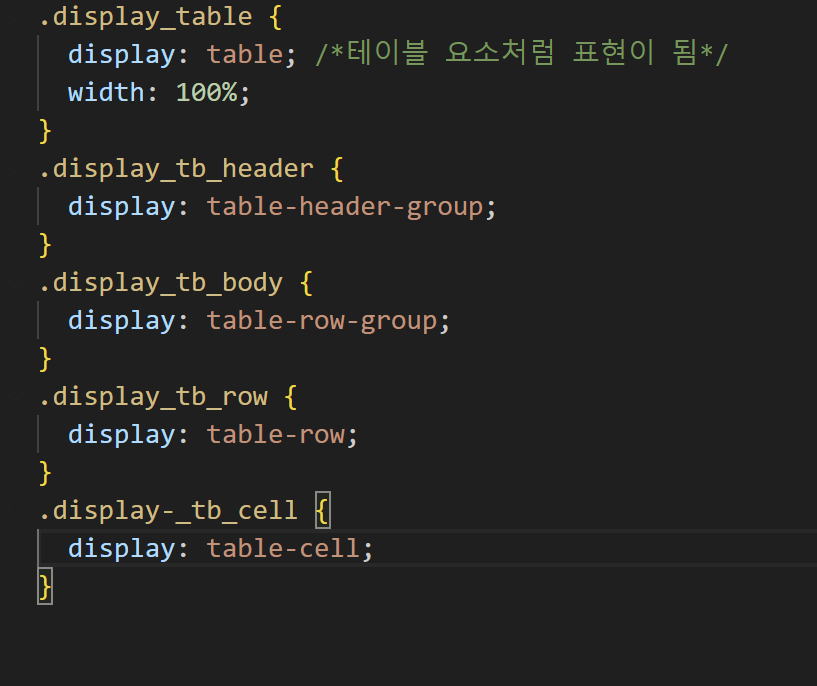This screenshot has height=686, width=817.
Task: Click the highlighted closing brace on the last line
Action: 45,587
